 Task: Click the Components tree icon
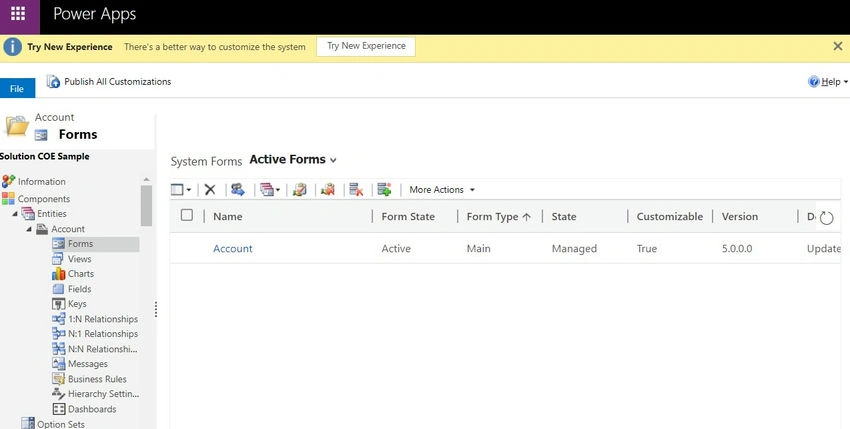click(8, 199)
